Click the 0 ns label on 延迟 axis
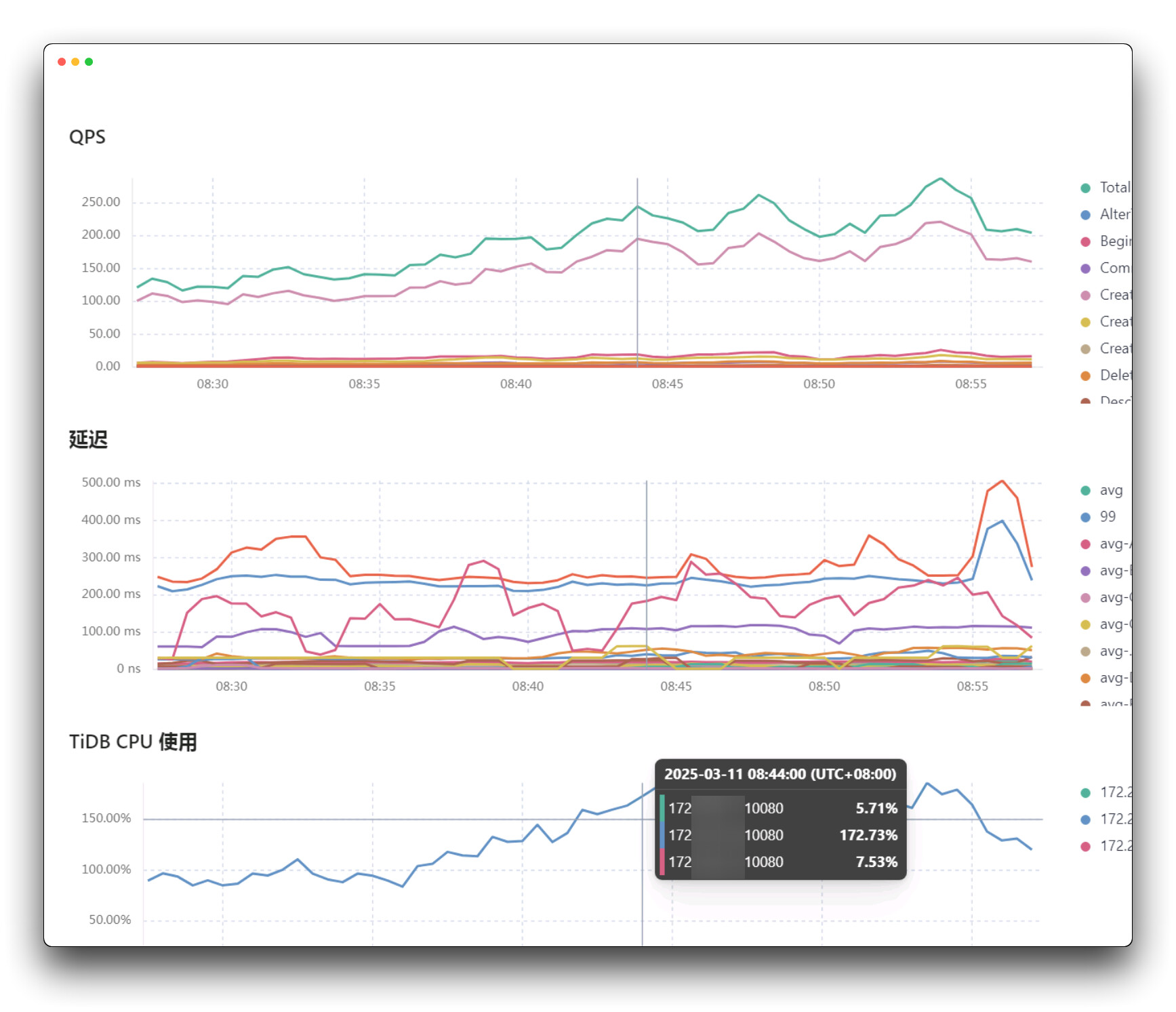This screenshot has width=1176, height=1012. [x=129, y=668]
